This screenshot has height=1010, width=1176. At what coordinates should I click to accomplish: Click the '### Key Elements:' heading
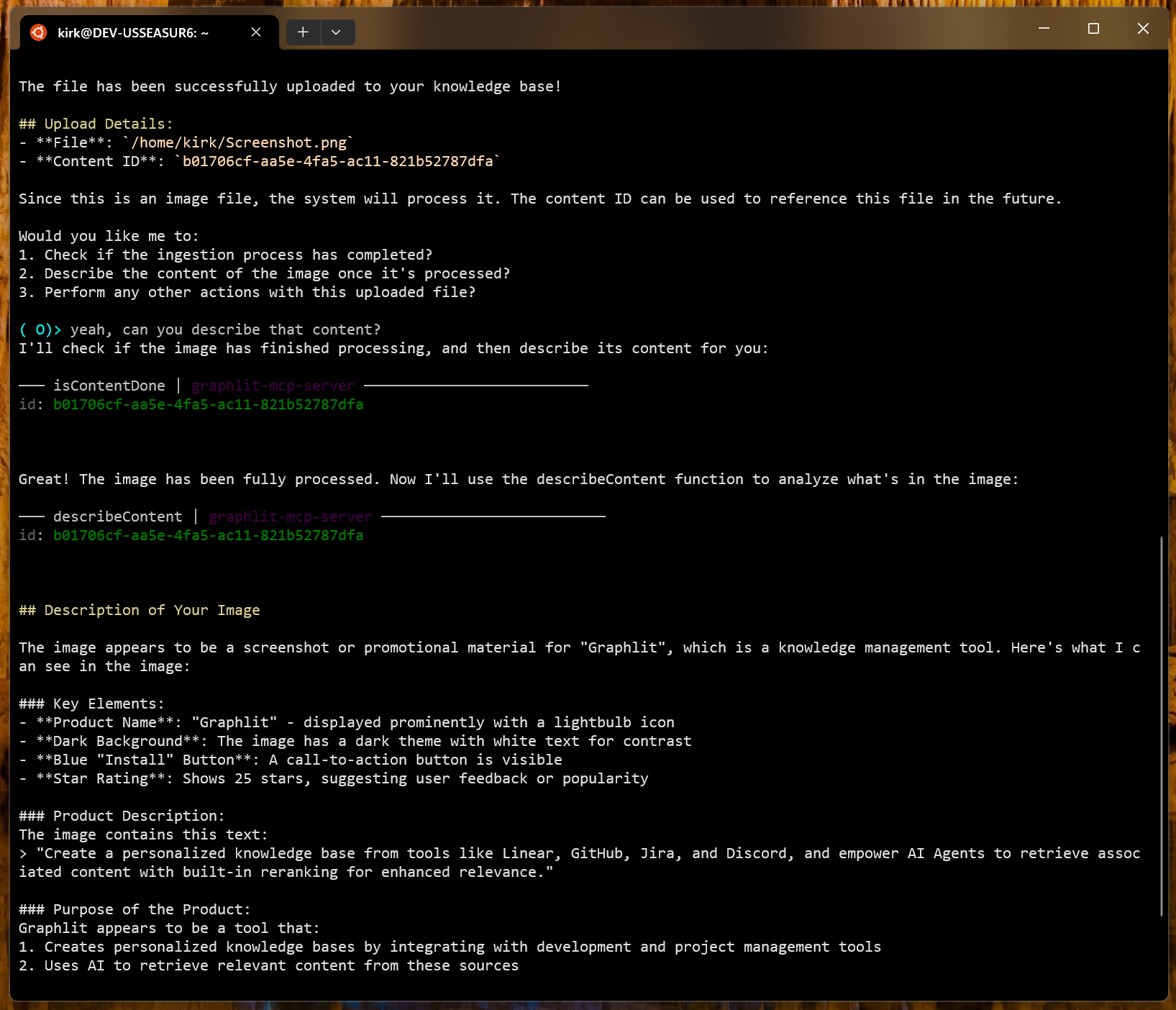tap(92, 704)
